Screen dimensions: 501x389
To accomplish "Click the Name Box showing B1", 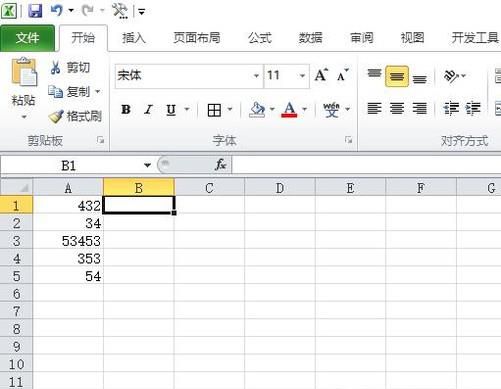I will [69, 165].
